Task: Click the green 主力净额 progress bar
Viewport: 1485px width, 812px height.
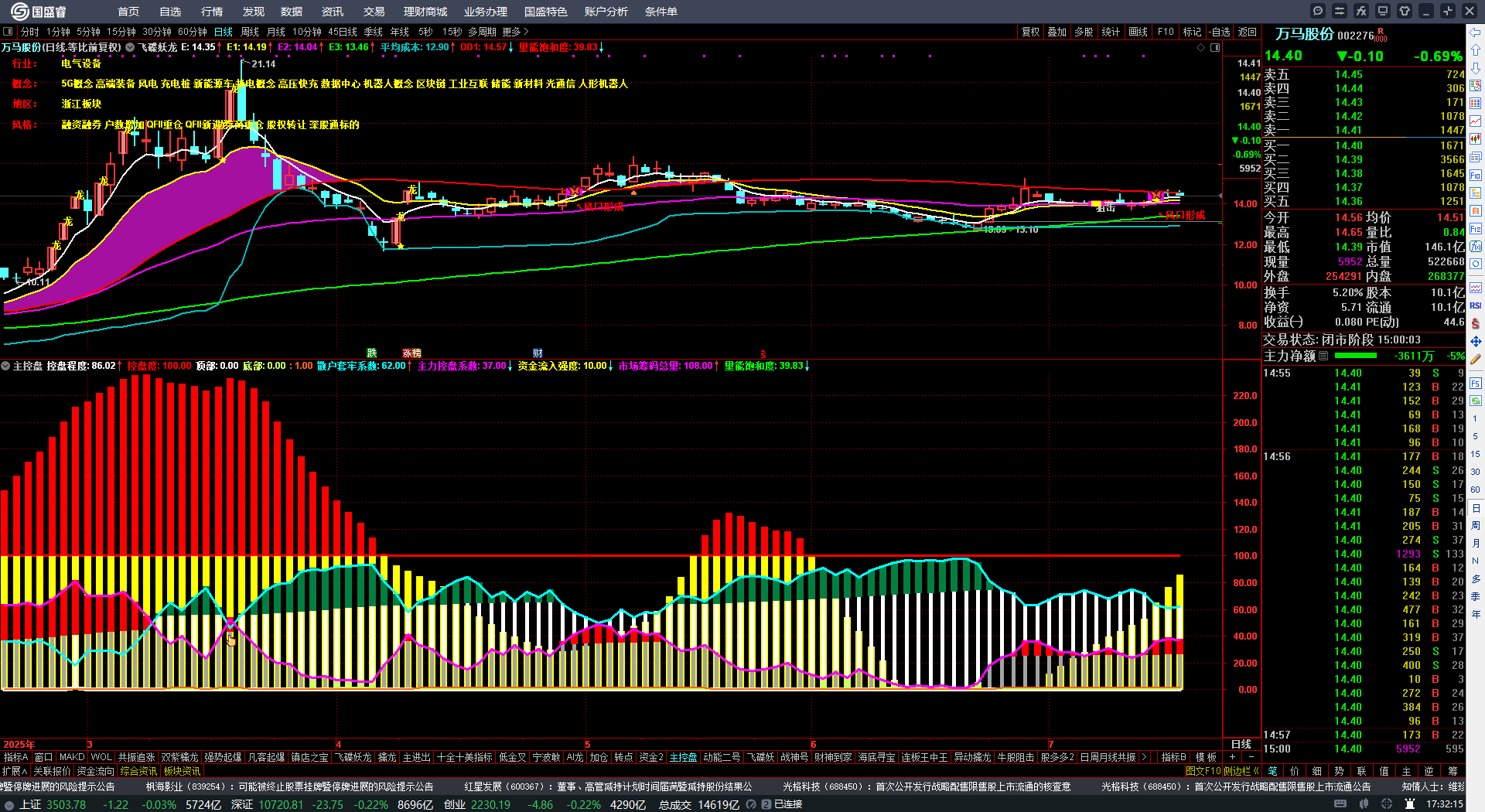Action: [1356, 356]
